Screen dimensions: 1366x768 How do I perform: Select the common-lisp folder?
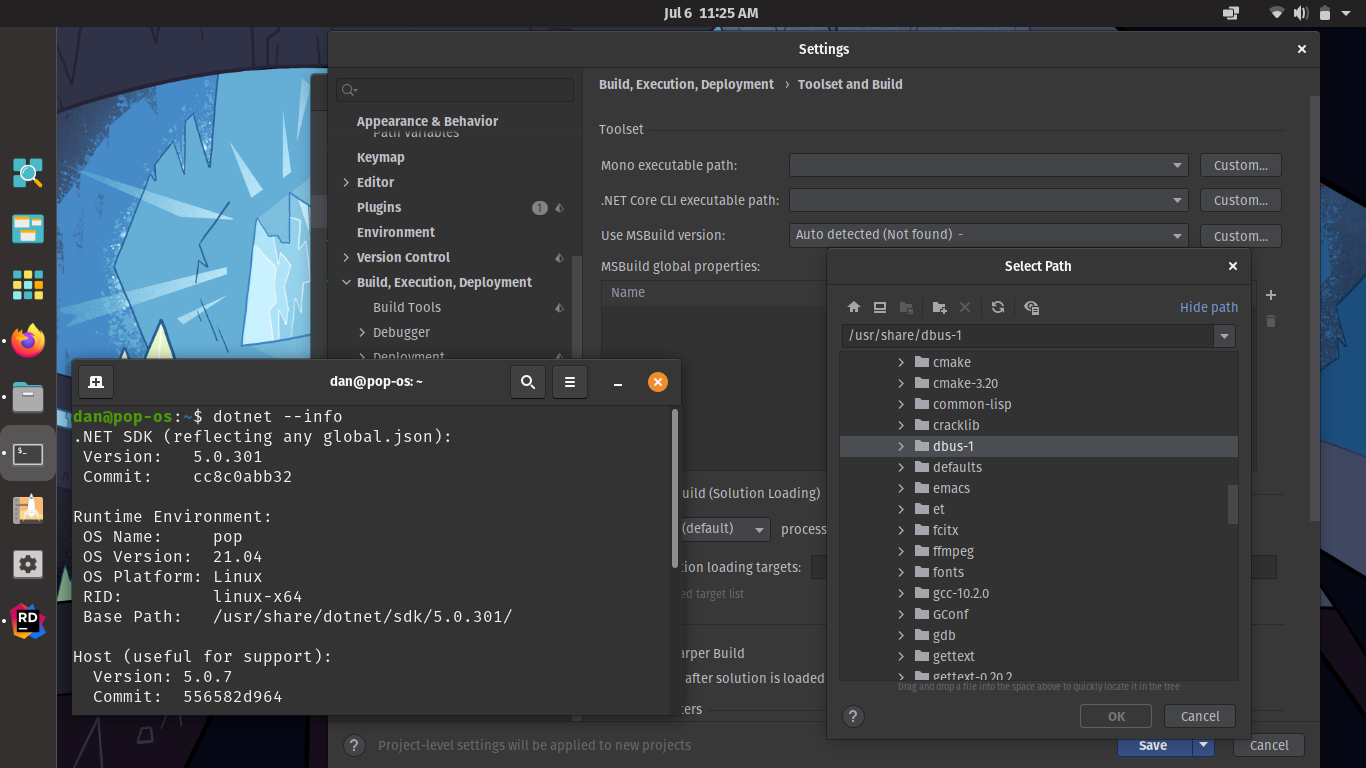[972, 404]
